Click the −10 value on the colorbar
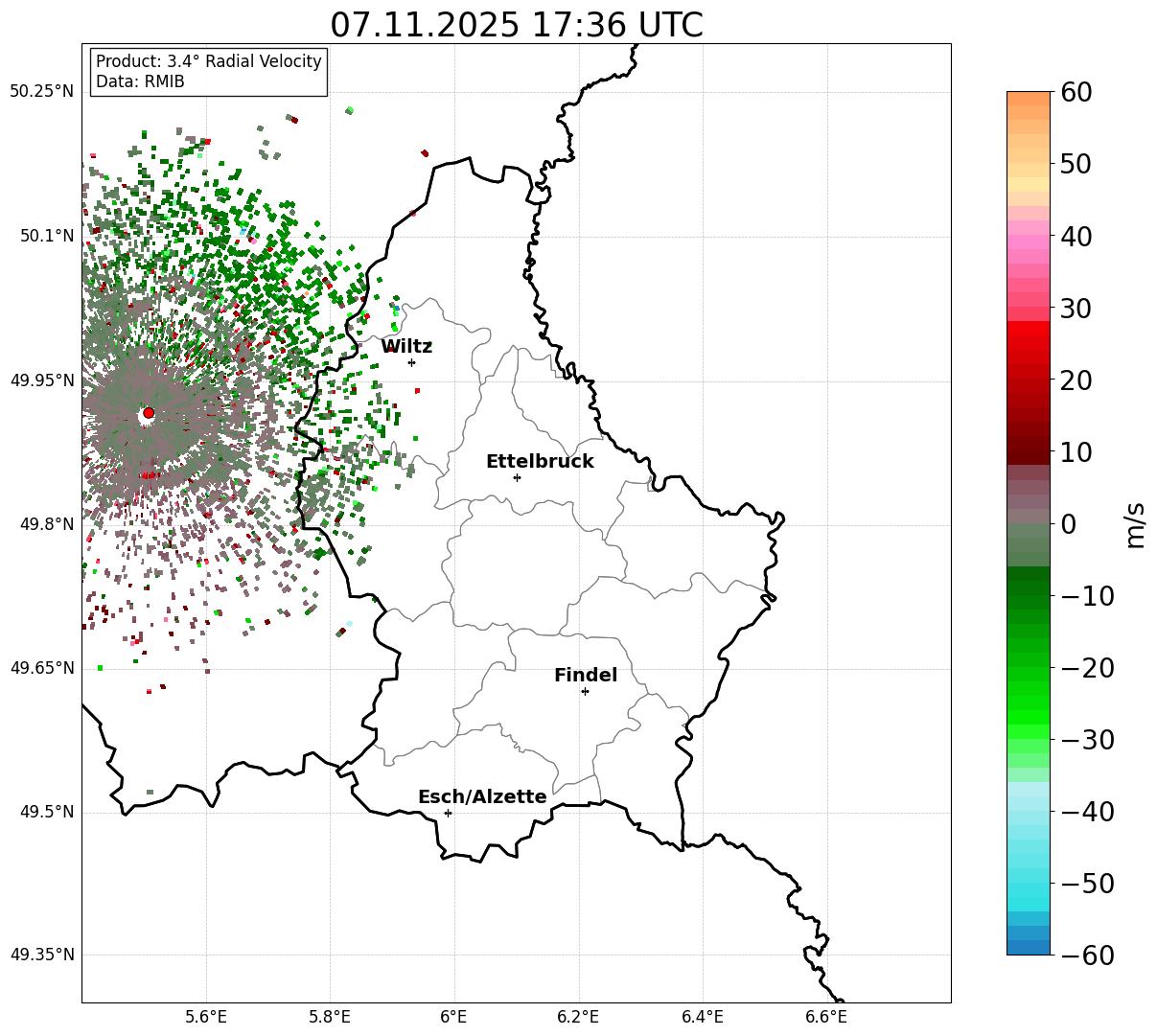This screenshot has height=1036, width=1157. point(1087,596)
